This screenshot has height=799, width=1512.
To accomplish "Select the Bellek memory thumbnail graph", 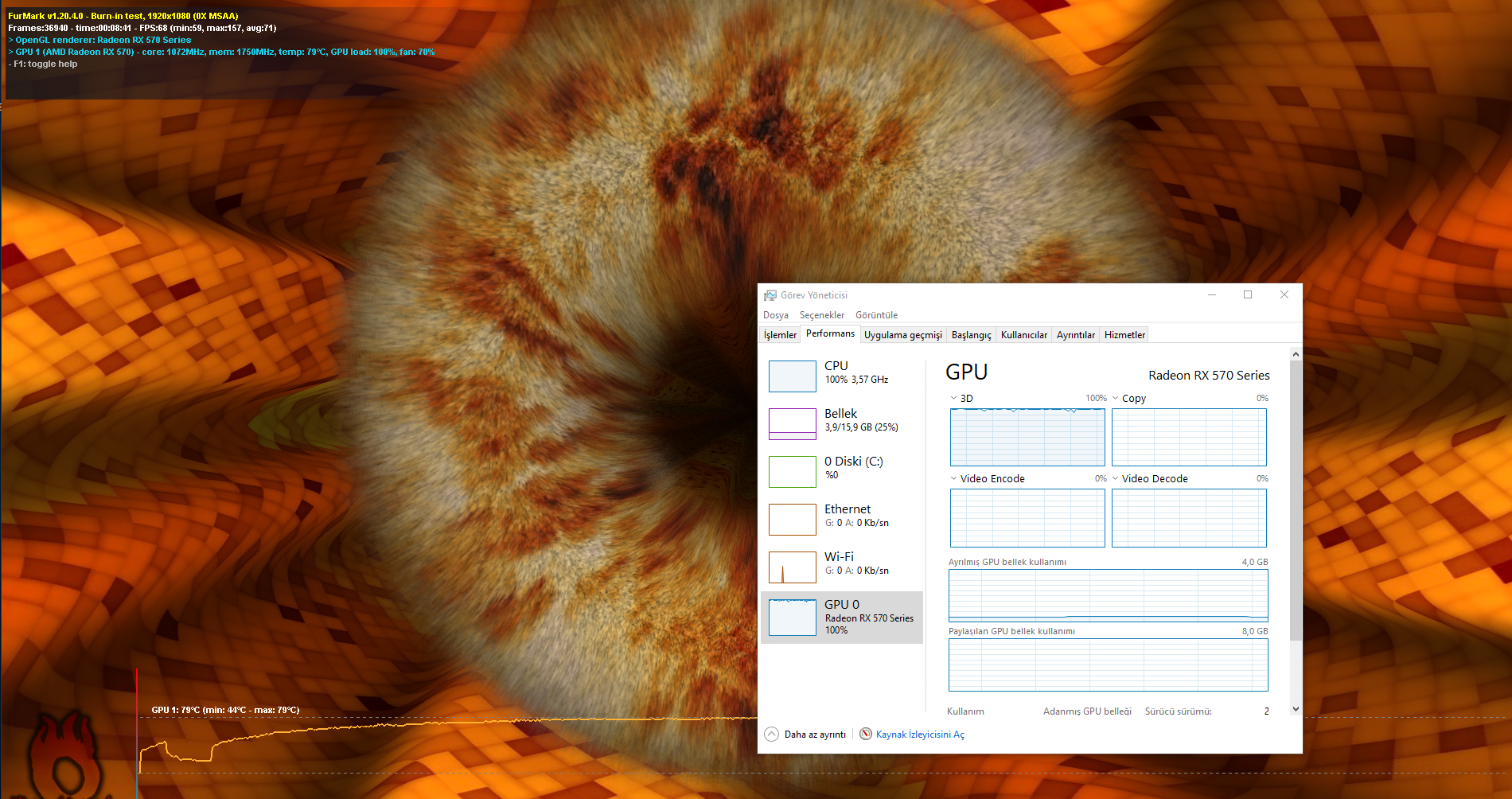I will pyautogui.click(x=793, y=424).
